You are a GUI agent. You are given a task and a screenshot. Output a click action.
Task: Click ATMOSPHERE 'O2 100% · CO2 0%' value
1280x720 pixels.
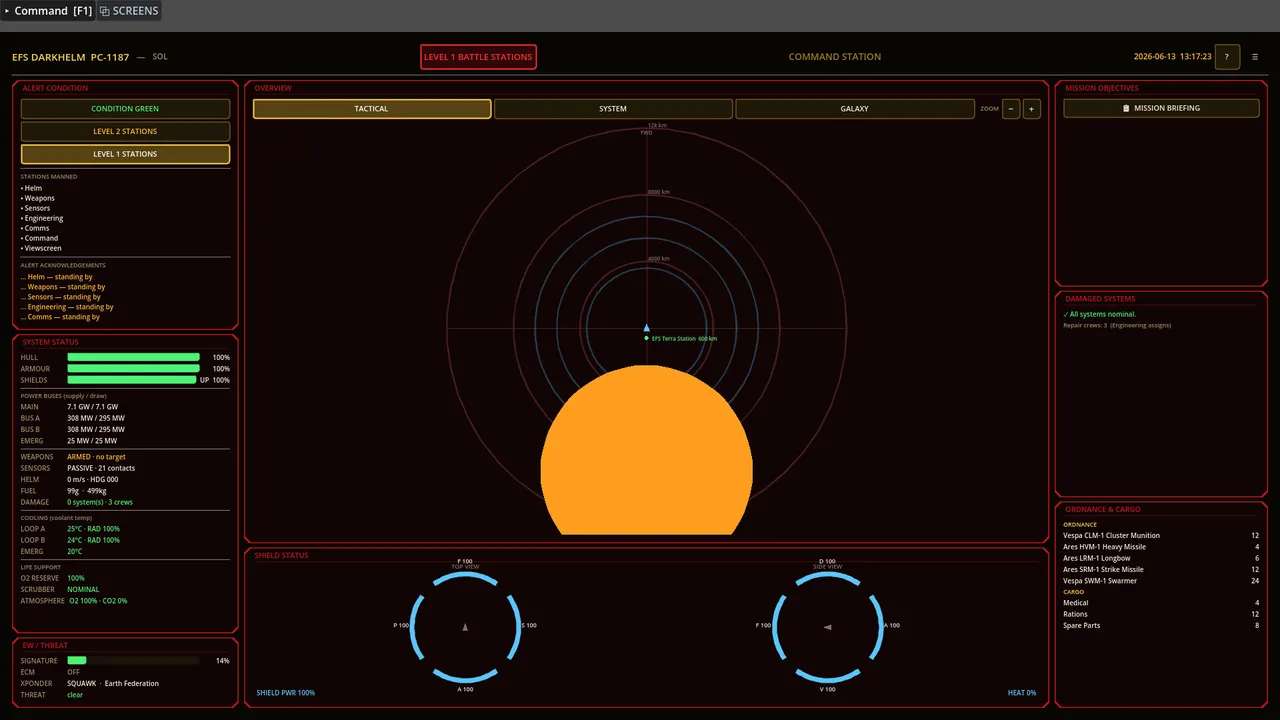97,601
